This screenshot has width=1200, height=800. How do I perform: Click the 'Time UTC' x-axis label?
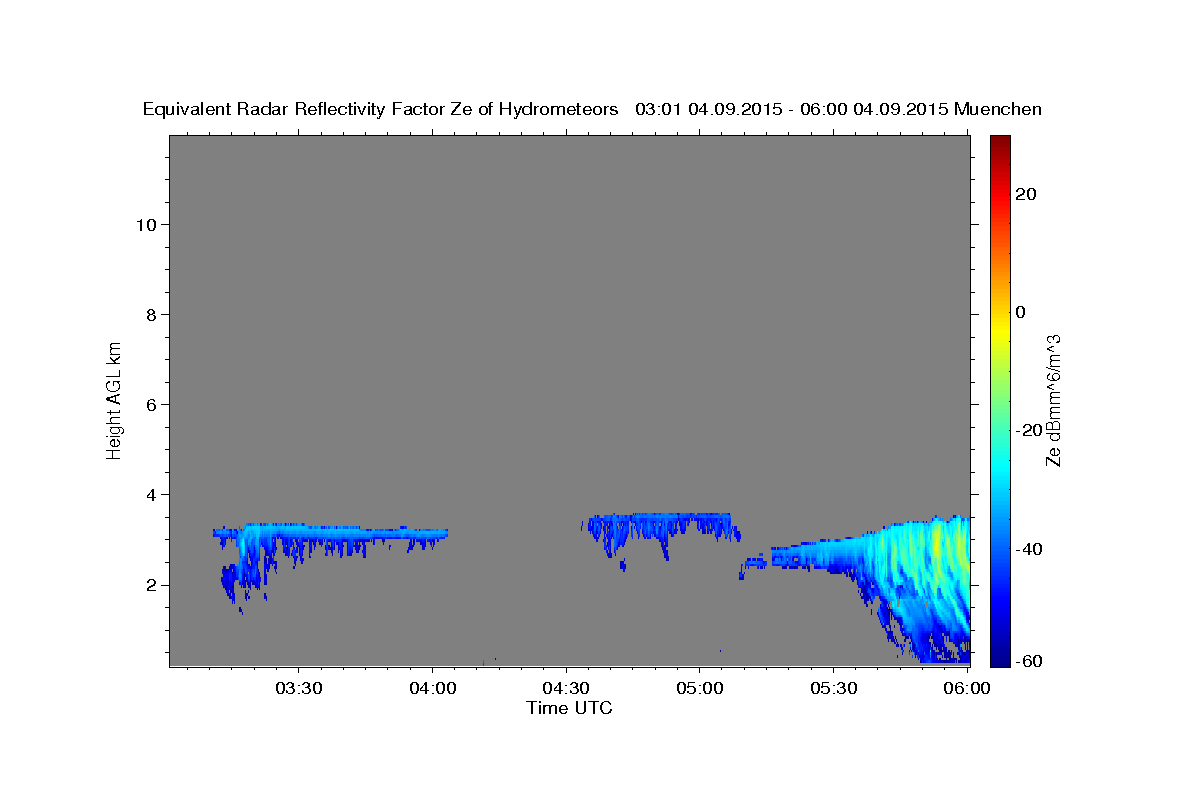point(569,708)
